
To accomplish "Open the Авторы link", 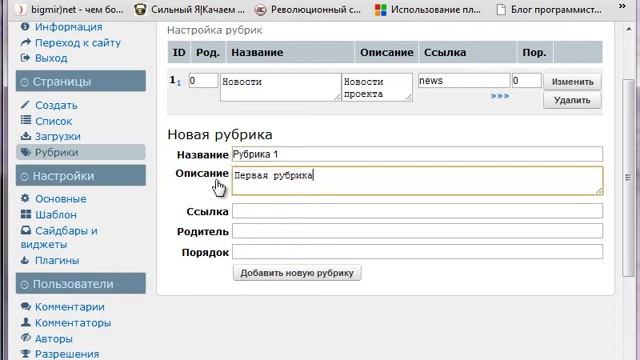I will [x=54, y=339].
